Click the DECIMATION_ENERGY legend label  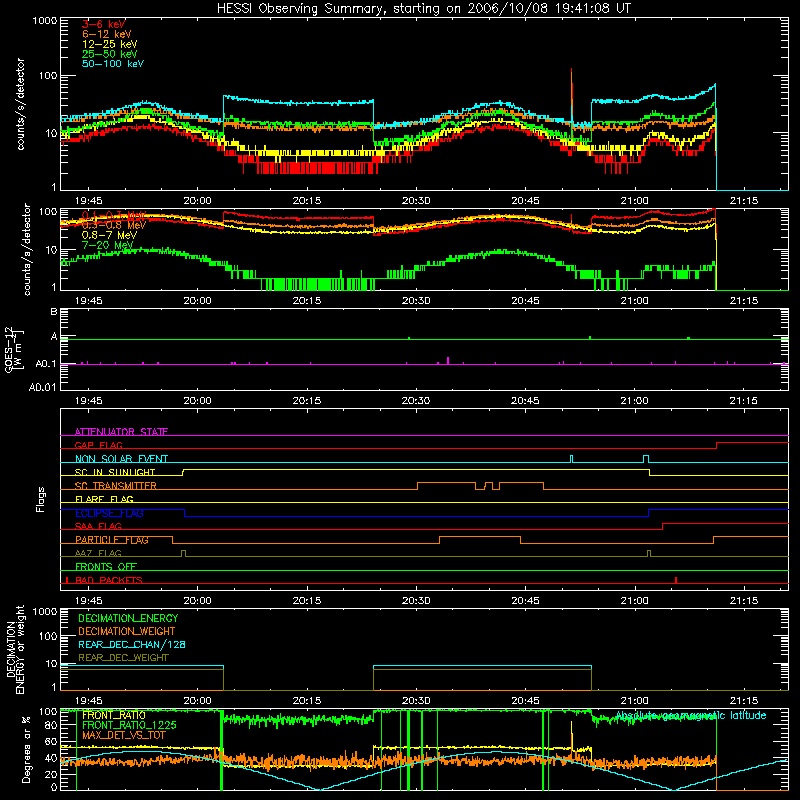(128, 618)
